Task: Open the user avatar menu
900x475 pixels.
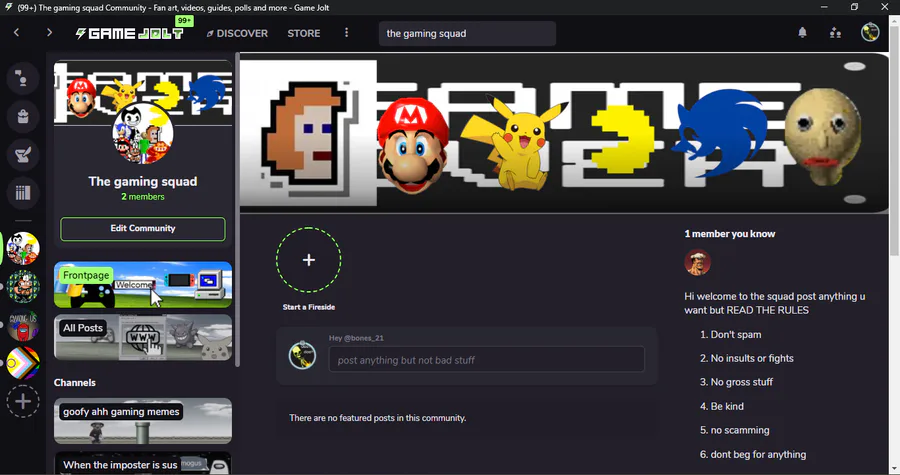Action: tap(870, 32)
